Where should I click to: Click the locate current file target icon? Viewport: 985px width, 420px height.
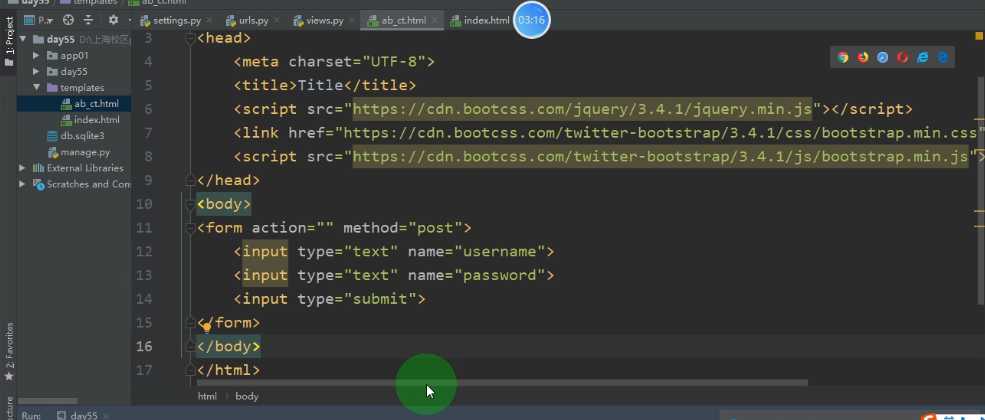tap(68, 20)
